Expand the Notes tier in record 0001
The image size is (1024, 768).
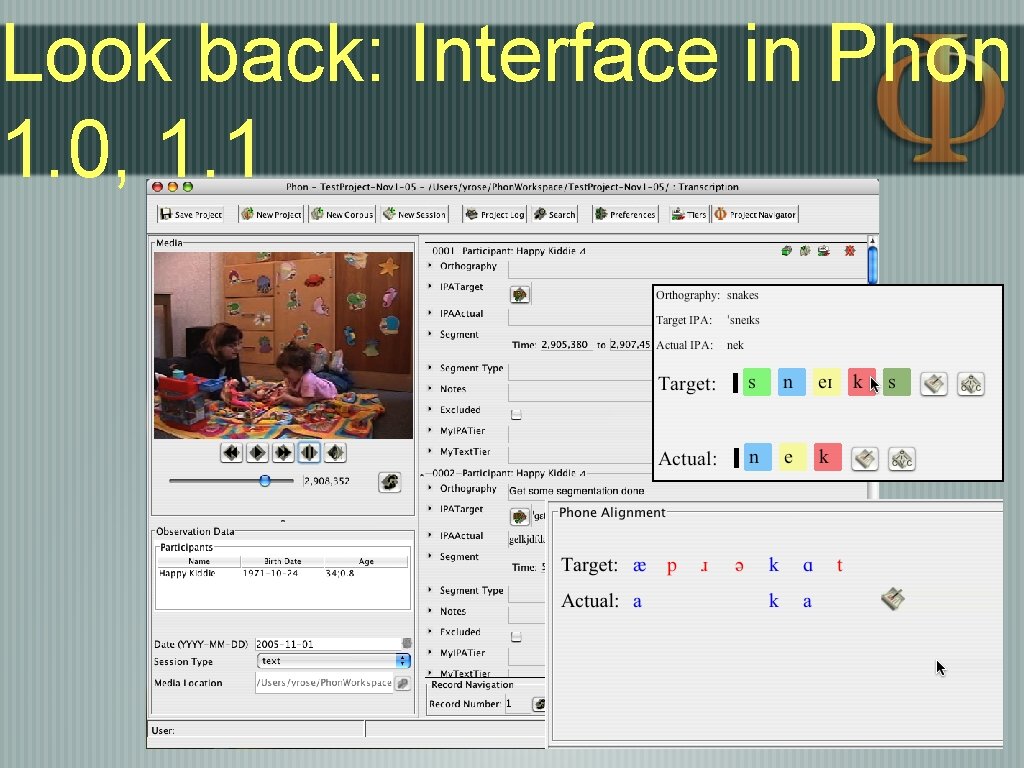(430, 389)
